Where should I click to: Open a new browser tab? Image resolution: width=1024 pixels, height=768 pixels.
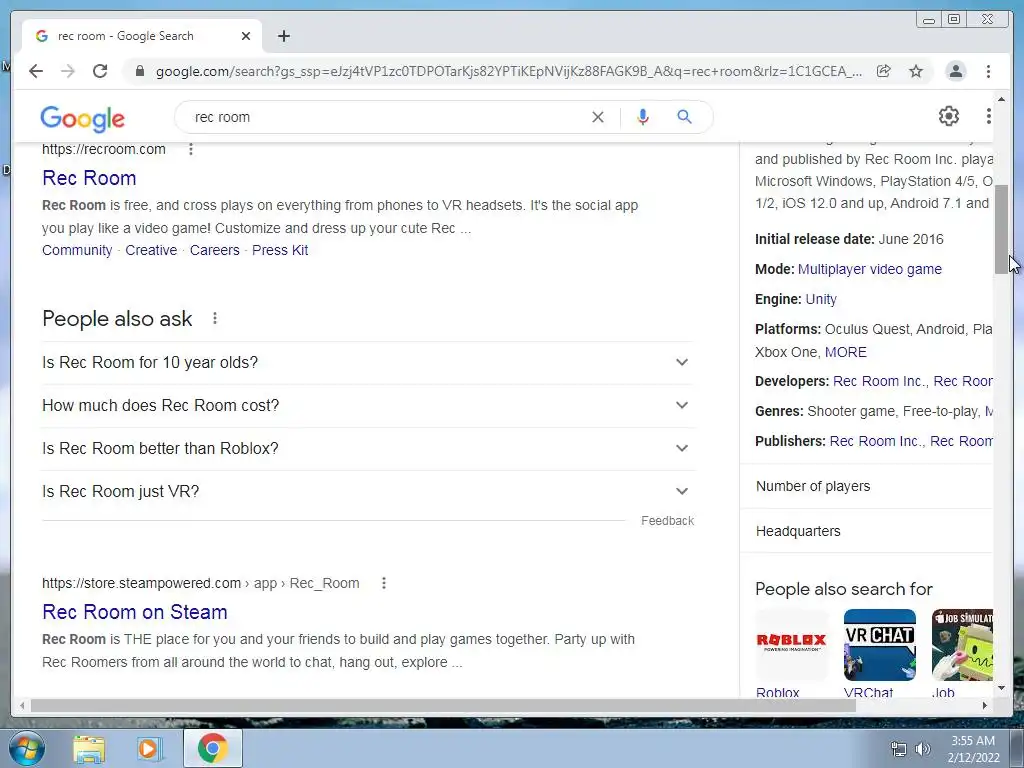[283, 36]
